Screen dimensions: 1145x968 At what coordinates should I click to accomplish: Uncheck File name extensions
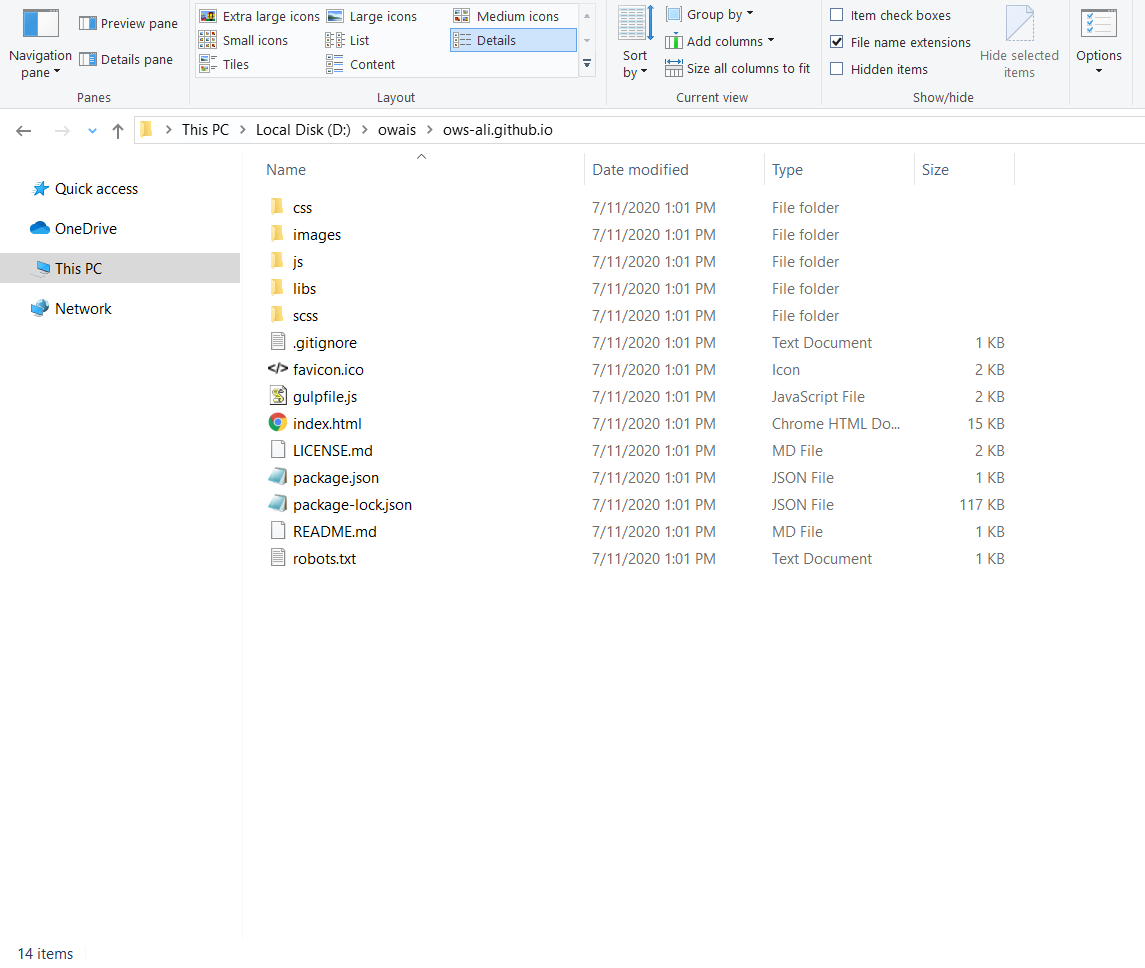pyautogui.click(x=837, y=42)
